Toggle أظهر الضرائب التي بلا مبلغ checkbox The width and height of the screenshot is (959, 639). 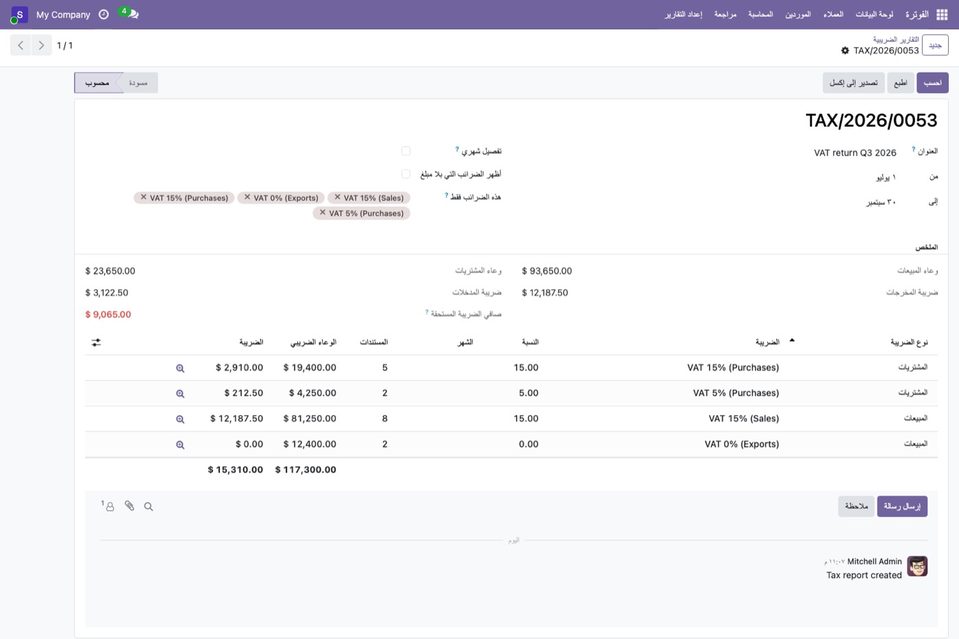point(405,174)
